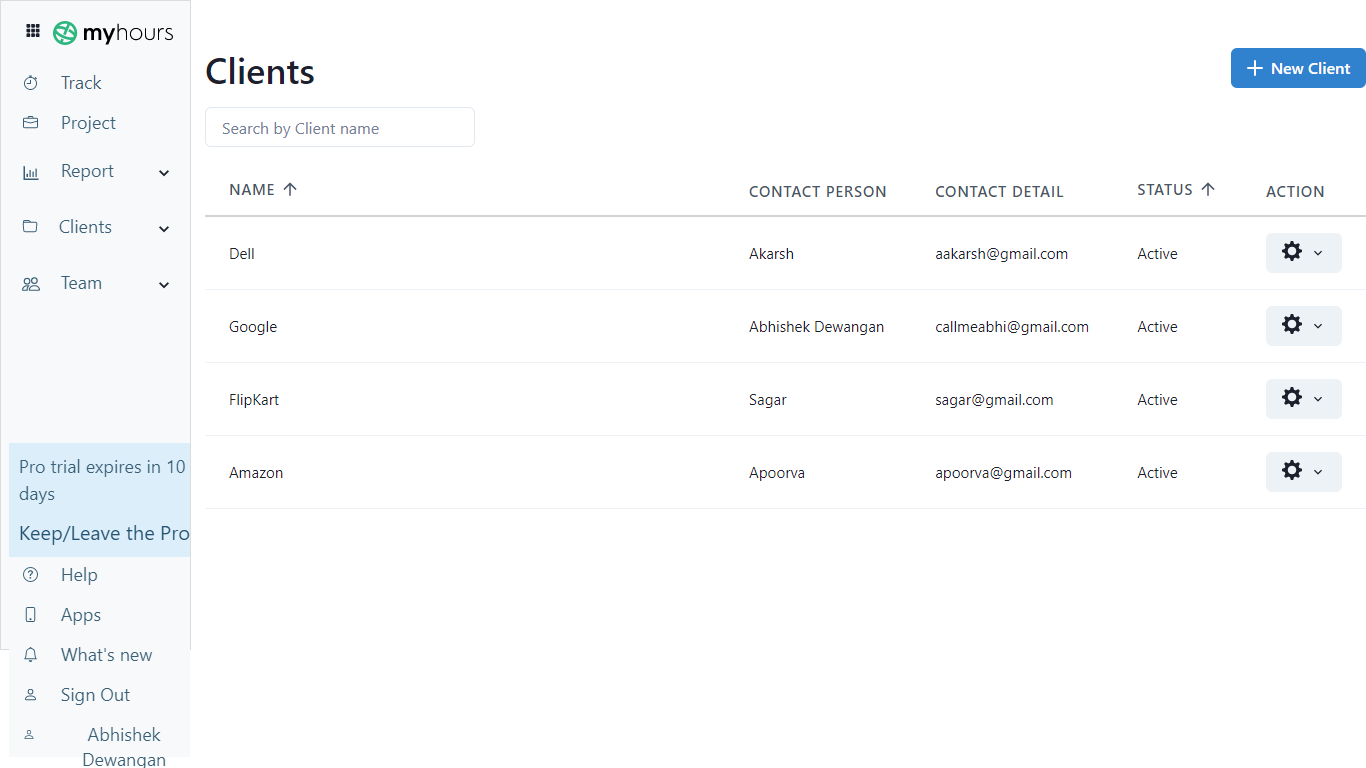This screenshot has height=768, width=1366.
Task: Click the Status column sort arrow
Action: click(x=1208, y=189)
